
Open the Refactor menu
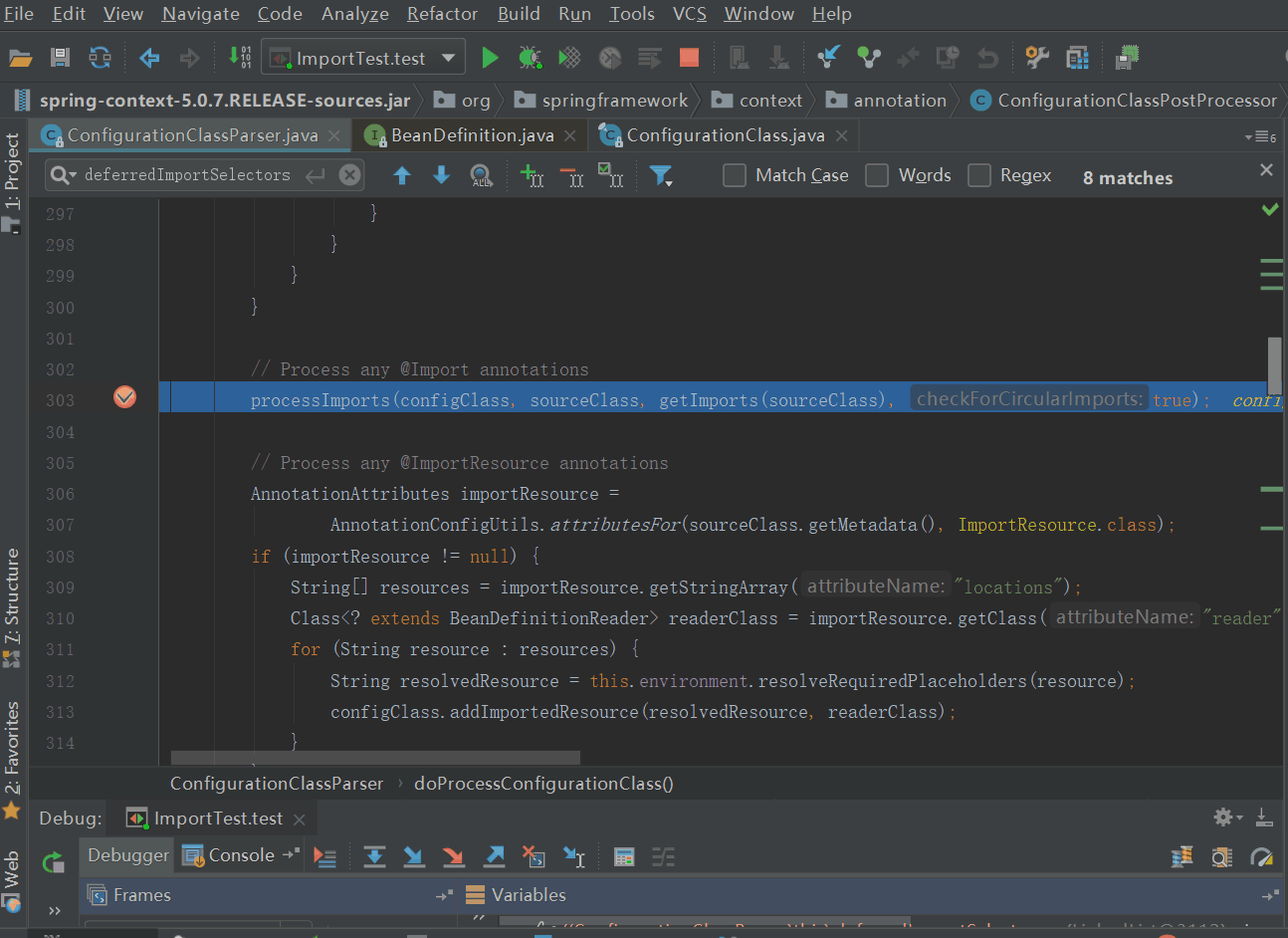tap(442, 14)
